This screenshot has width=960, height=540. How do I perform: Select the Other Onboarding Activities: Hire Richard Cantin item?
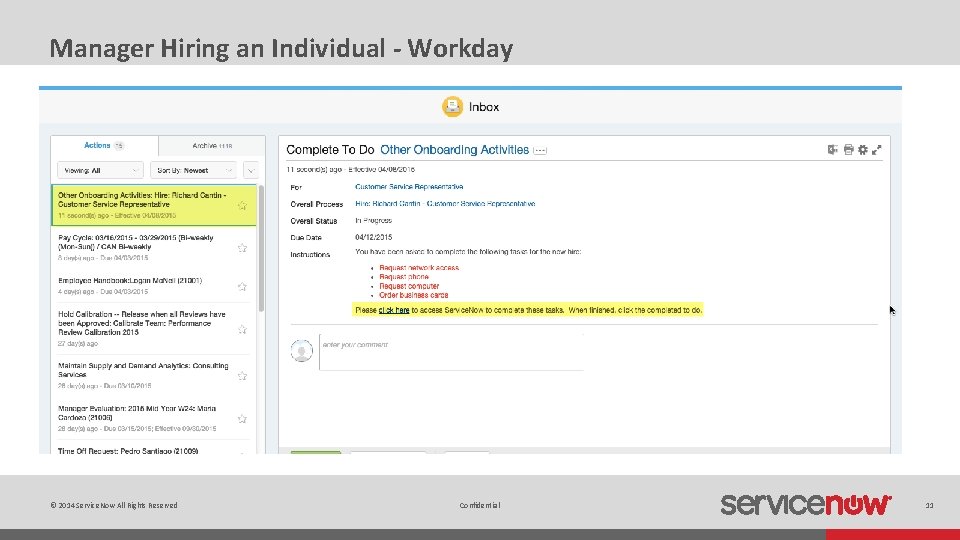154,205
